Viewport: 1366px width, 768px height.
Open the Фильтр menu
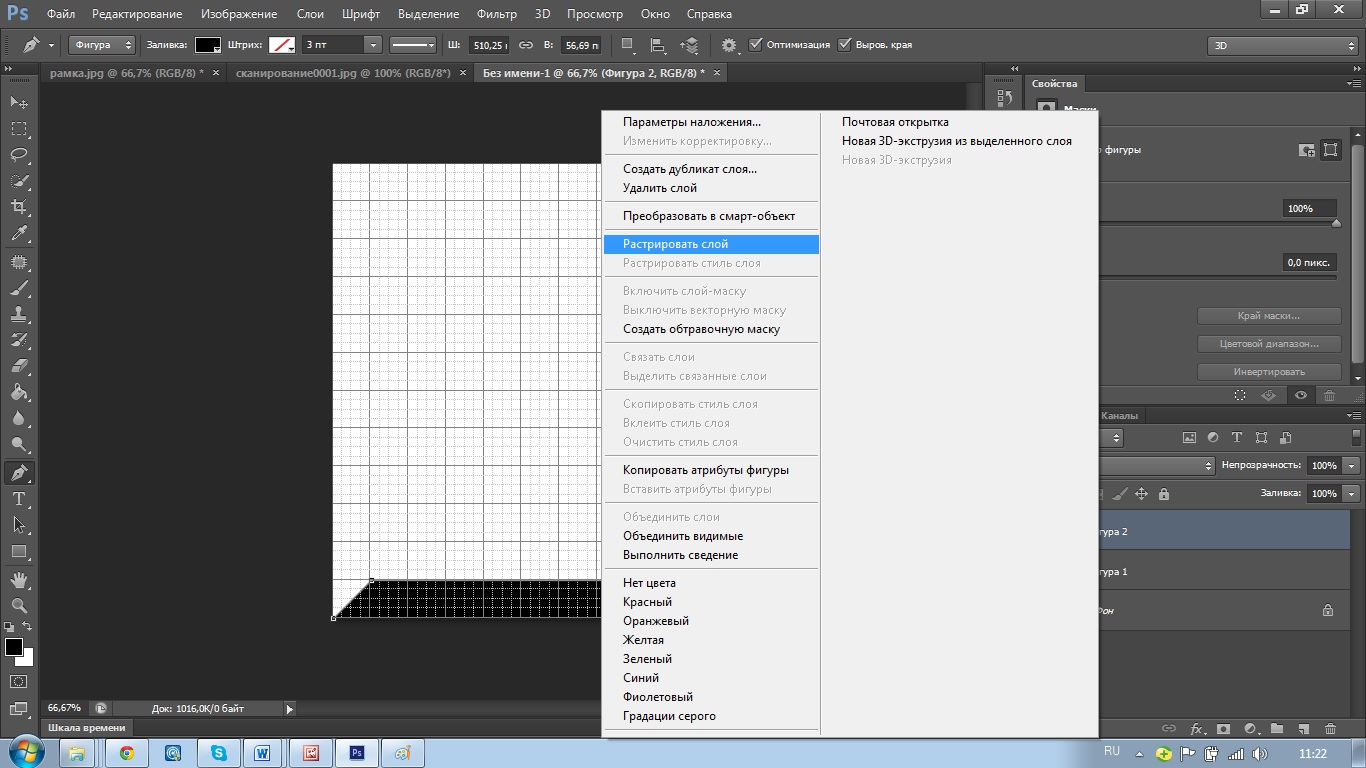point(497,14)
